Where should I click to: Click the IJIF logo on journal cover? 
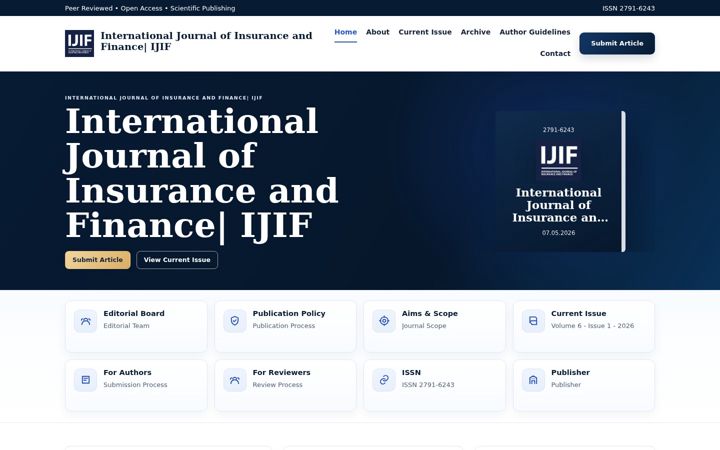tap(558, 160)
